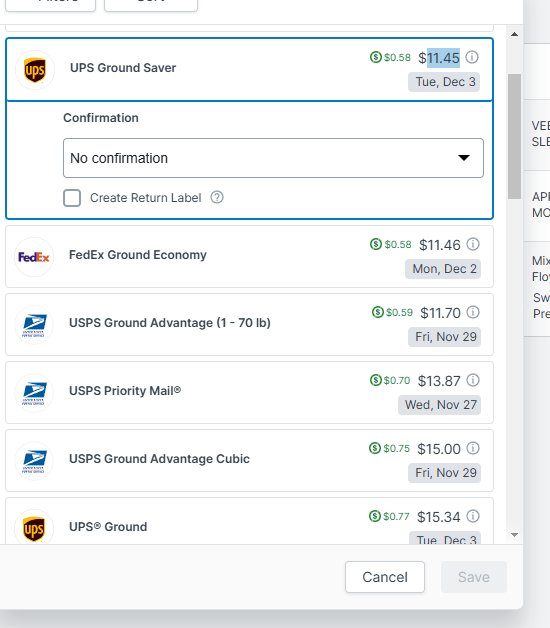
Task: Enable the Create Return Label checkbox
Action: [72, 198]
